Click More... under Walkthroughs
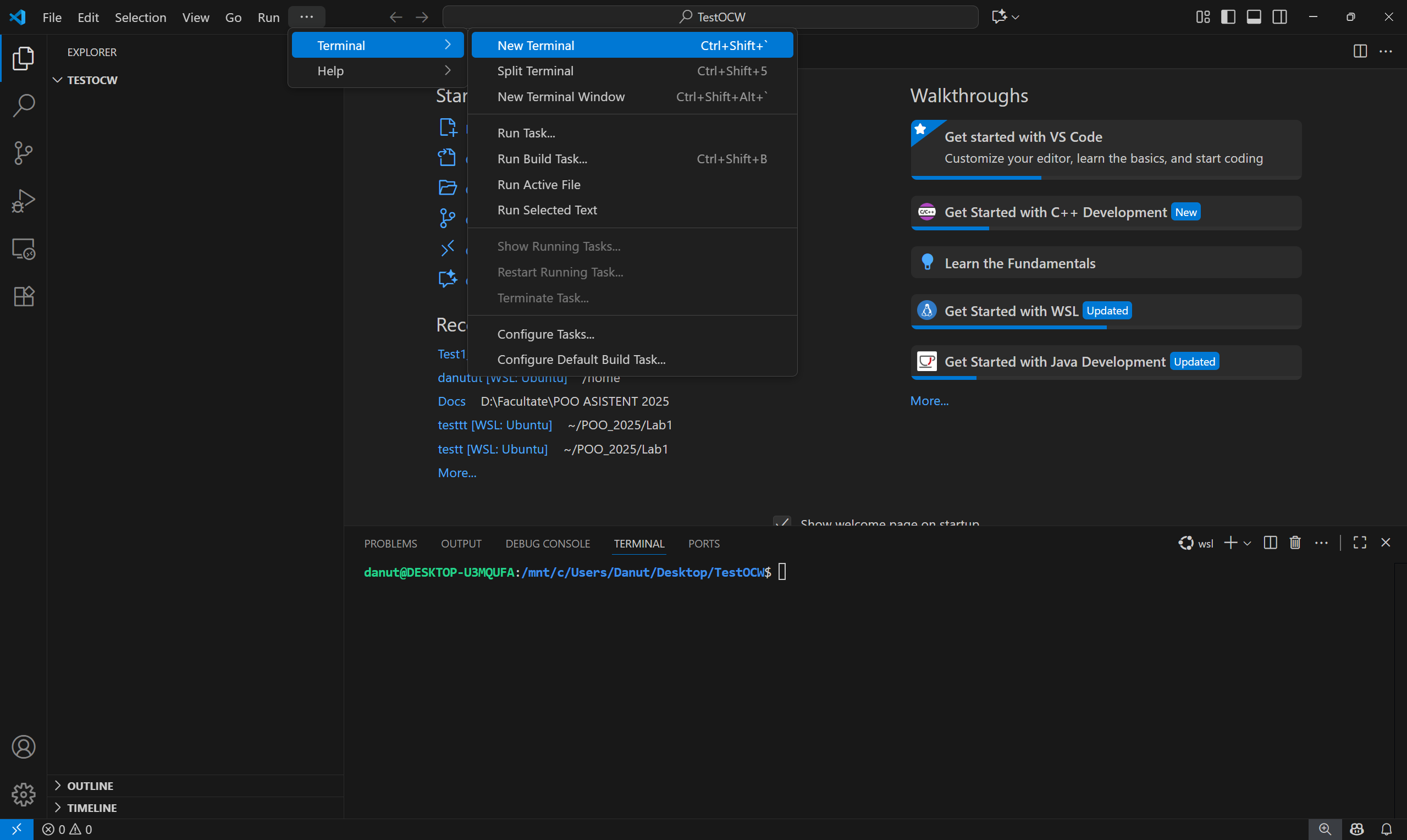1407x840 pixels. point(929,401)
